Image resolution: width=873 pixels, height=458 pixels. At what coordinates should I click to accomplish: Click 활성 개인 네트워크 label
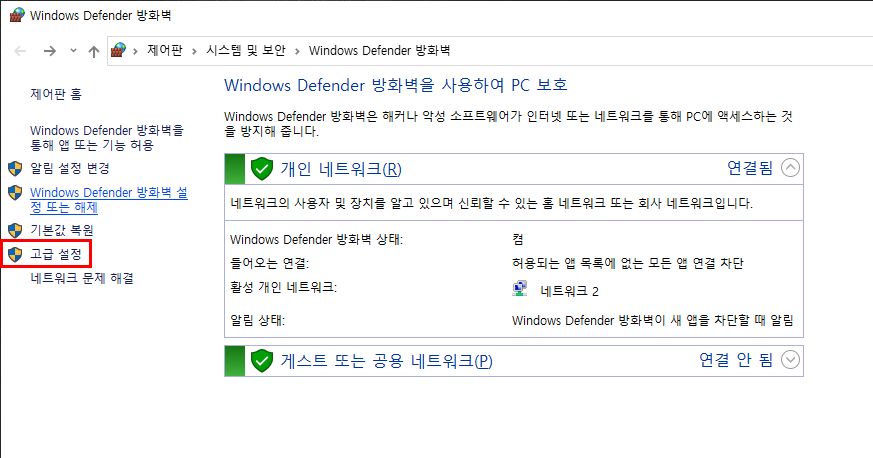(x=283, y=287)
